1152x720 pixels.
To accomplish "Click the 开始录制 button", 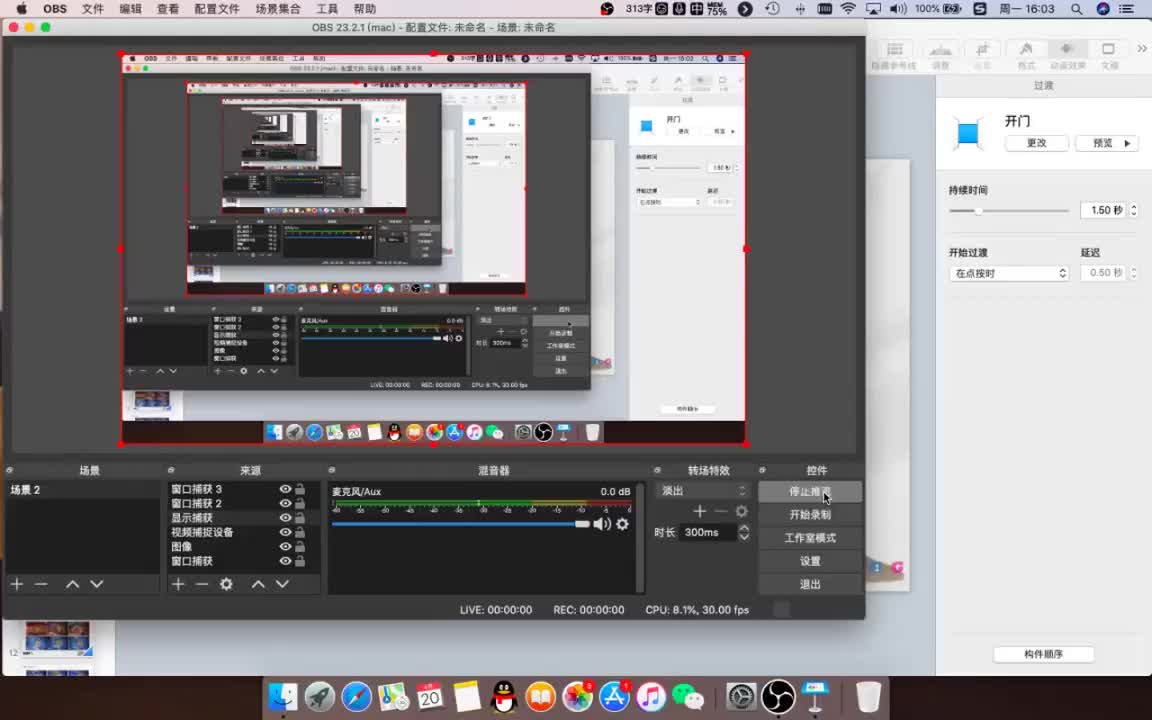I will click(810, 515).
